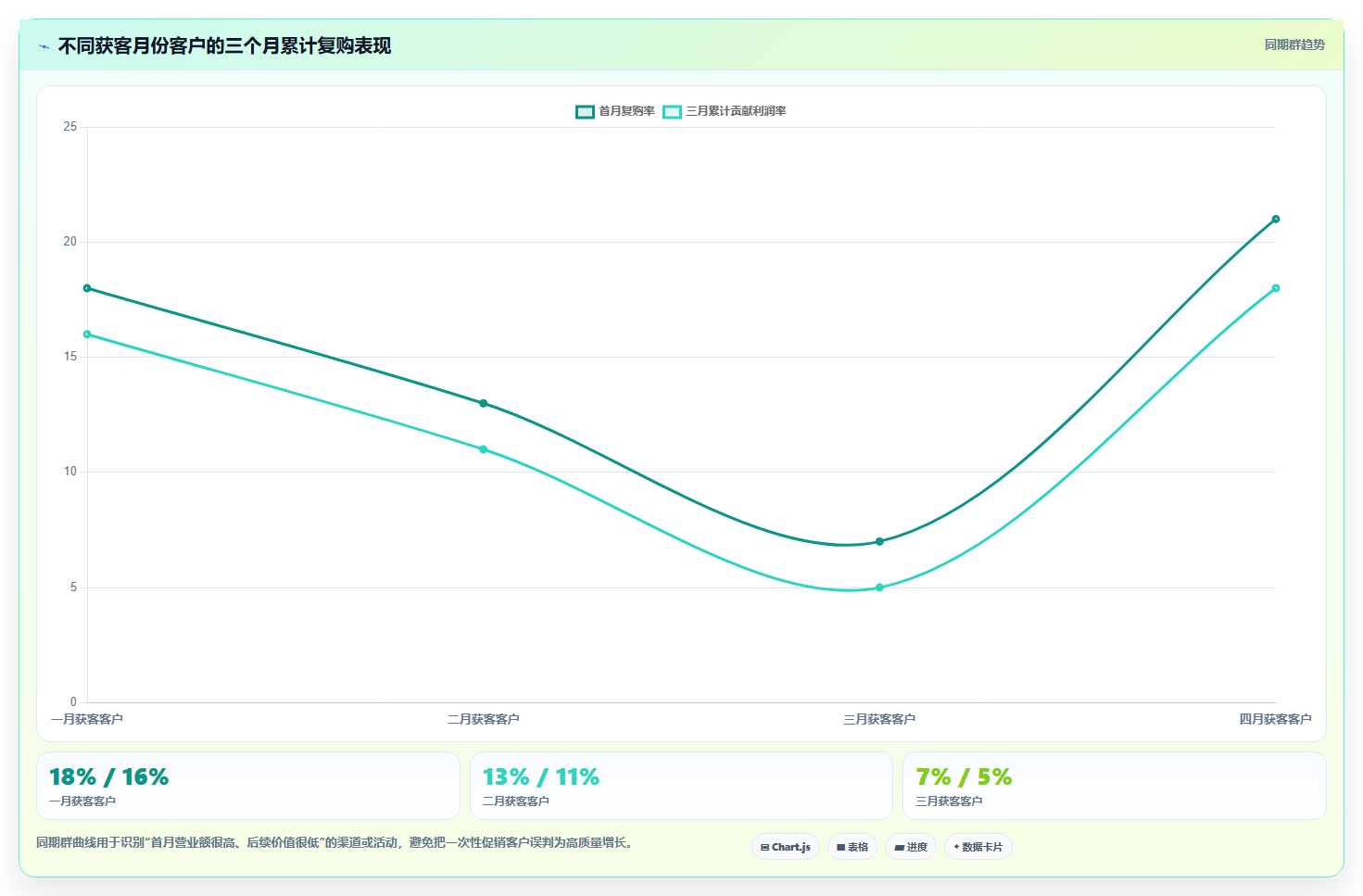This screenshot has width=1363, height=896.
Task: Click the Chart.js tag
Action: (786, 847)
